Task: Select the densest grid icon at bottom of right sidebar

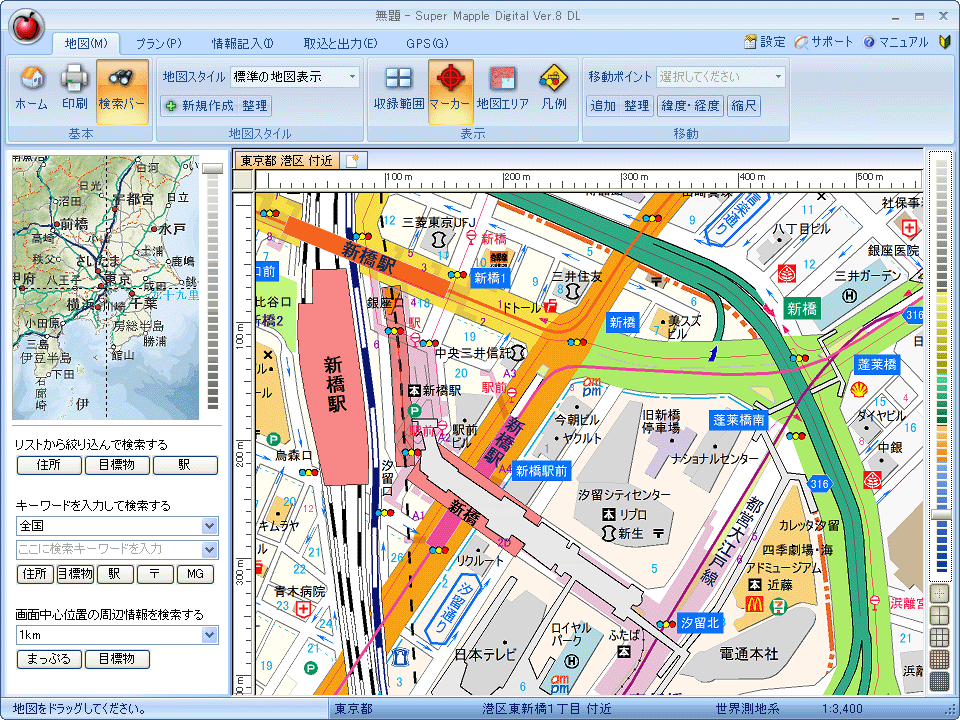Action: pyautogui.click(x=939, y=681)
